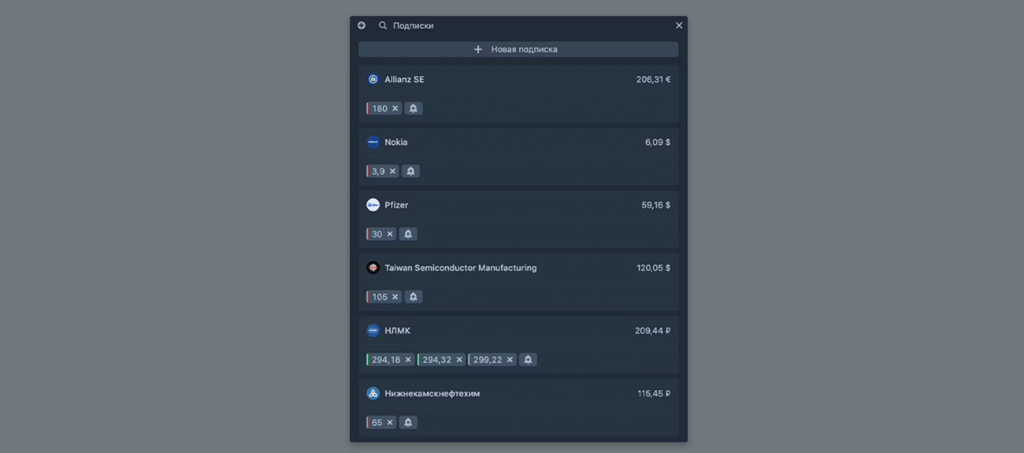1024x453 pixels.
Task: Add a price alert bell for Нижнекамскнефтехим
Action: (x=408, y=422)
